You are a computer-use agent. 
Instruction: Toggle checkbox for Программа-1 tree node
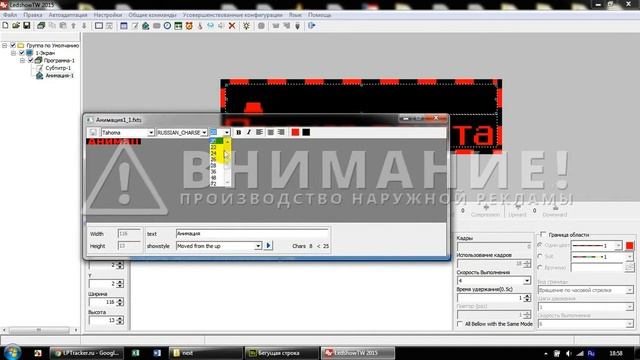[x=31, y=60]
